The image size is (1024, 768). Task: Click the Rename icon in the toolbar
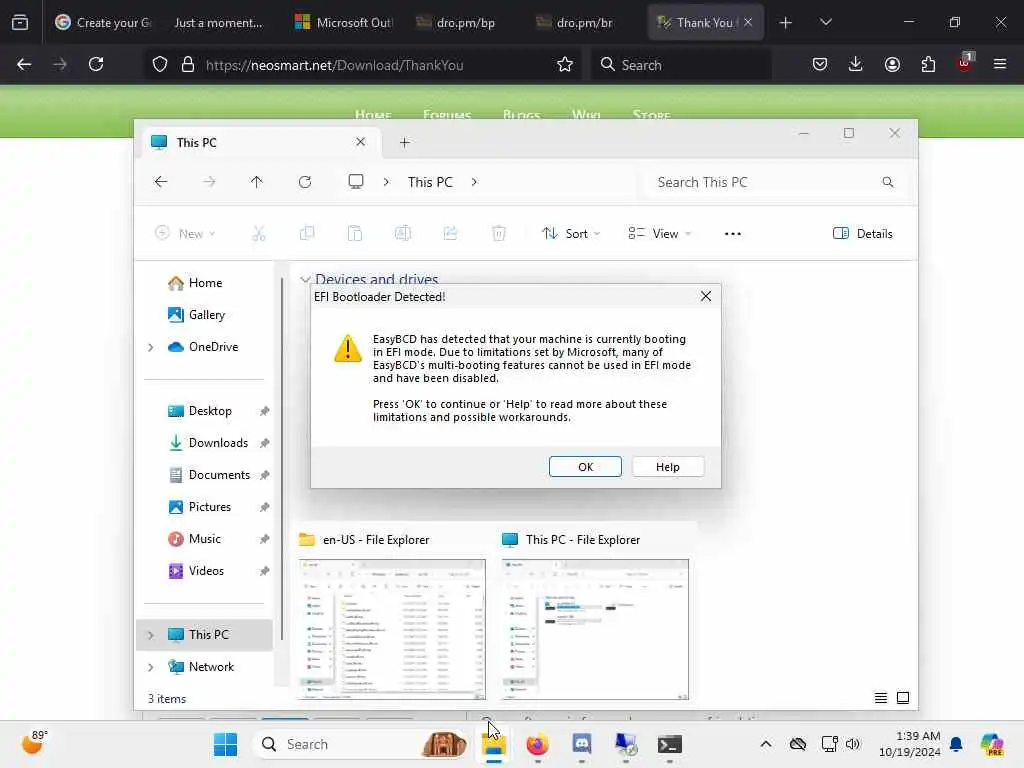[x=403, y=234]
